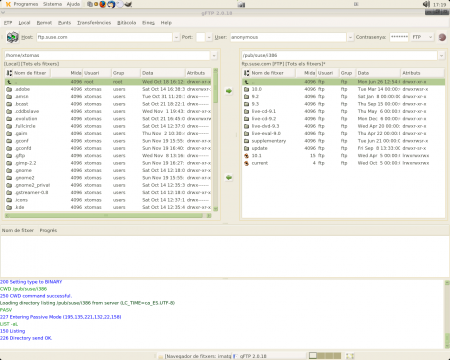Image resolution: width=450 pixels, height=360 pixels.
Task: Launch Firefox from the top panel
Action: pos(103,4)
